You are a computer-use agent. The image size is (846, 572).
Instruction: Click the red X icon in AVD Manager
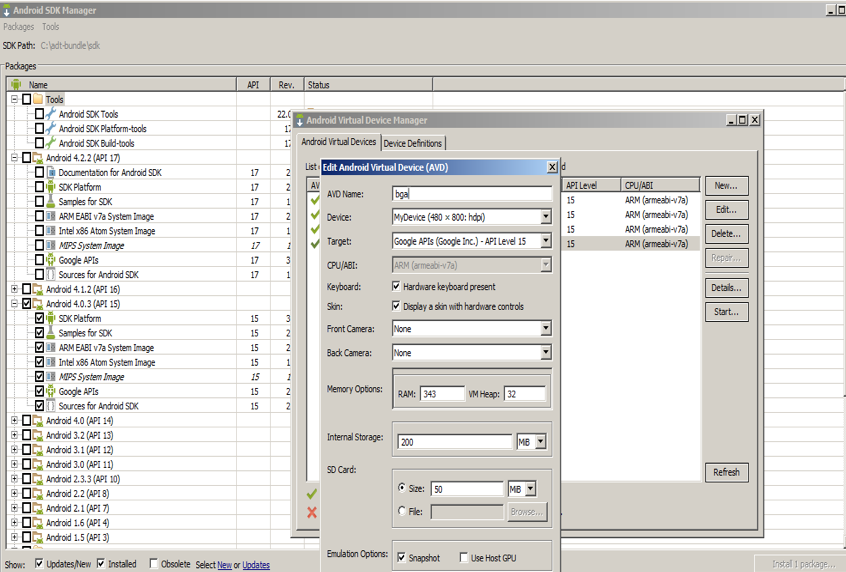(312, 512)
